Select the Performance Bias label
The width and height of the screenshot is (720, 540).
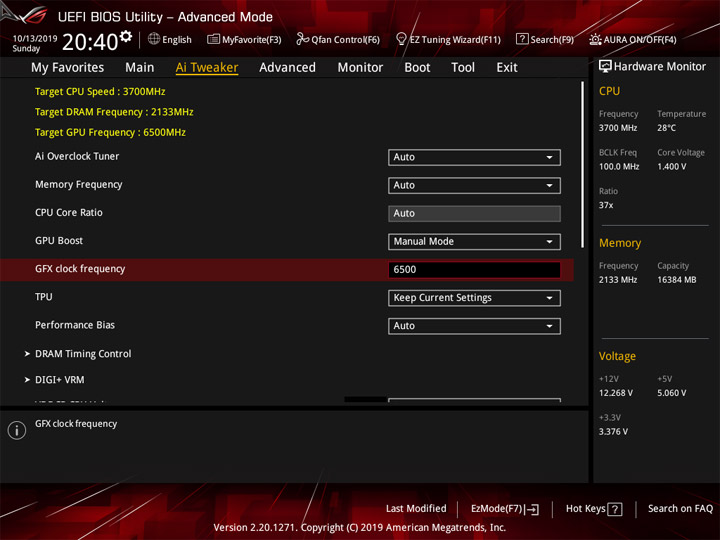(75, 325)
